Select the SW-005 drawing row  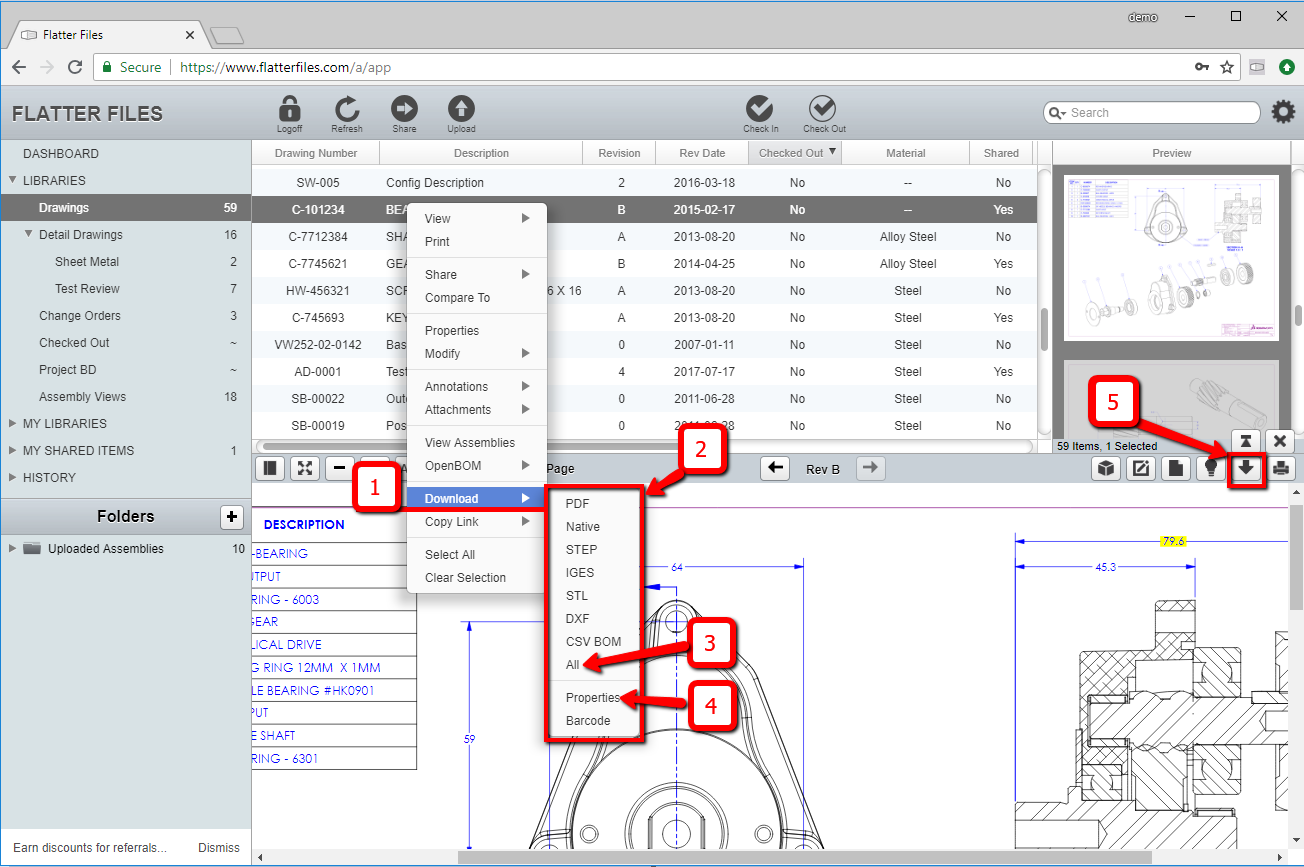643,183
